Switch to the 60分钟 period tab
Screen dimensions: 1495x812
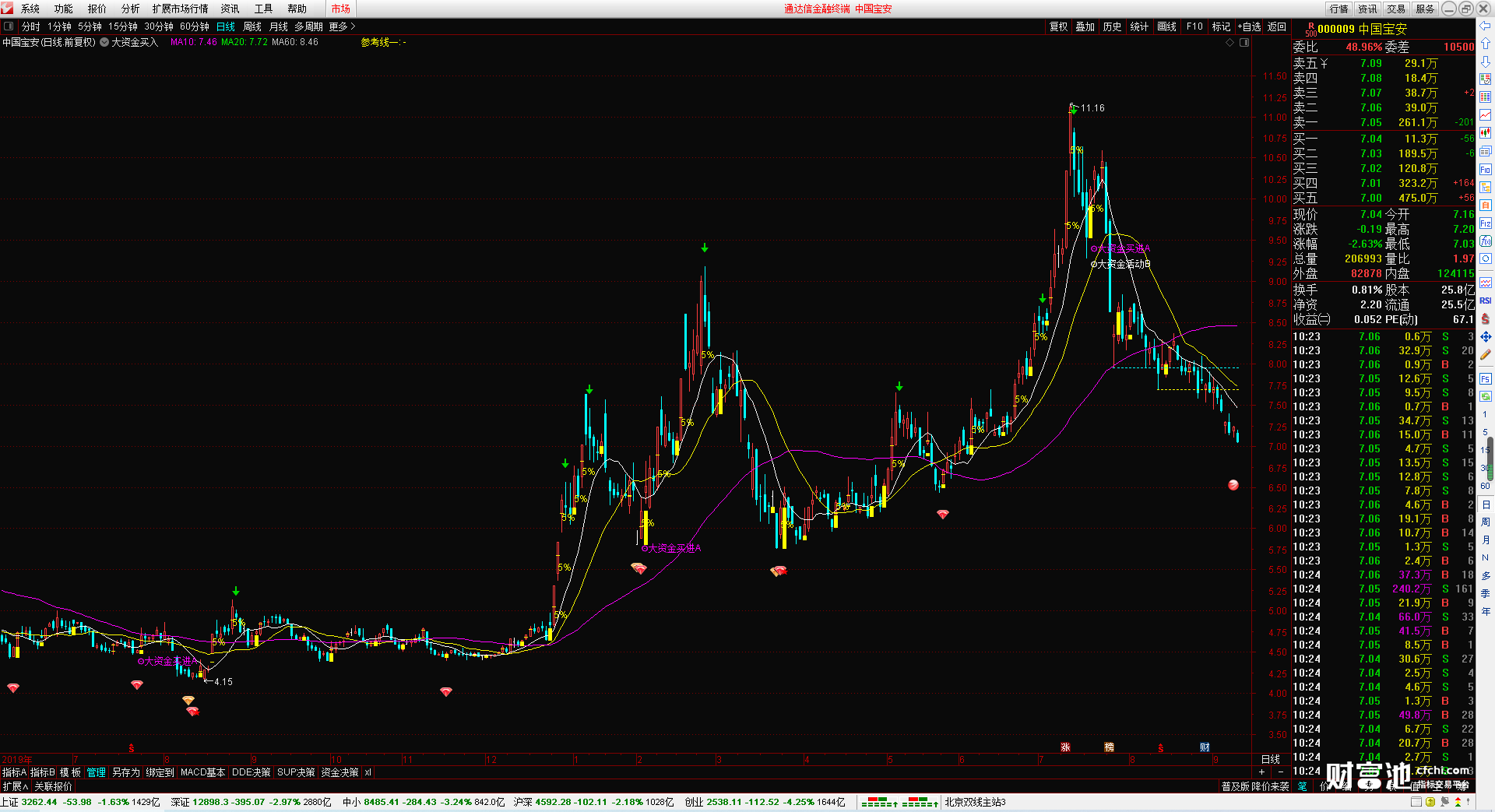pos(195,26)
